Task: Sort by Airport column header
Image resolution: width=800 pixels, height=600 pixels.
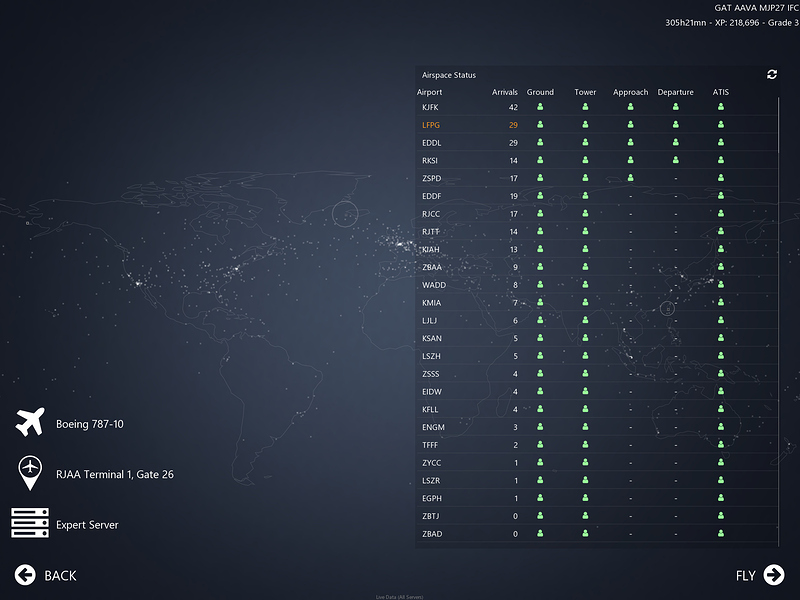Action: pos(430,92)
